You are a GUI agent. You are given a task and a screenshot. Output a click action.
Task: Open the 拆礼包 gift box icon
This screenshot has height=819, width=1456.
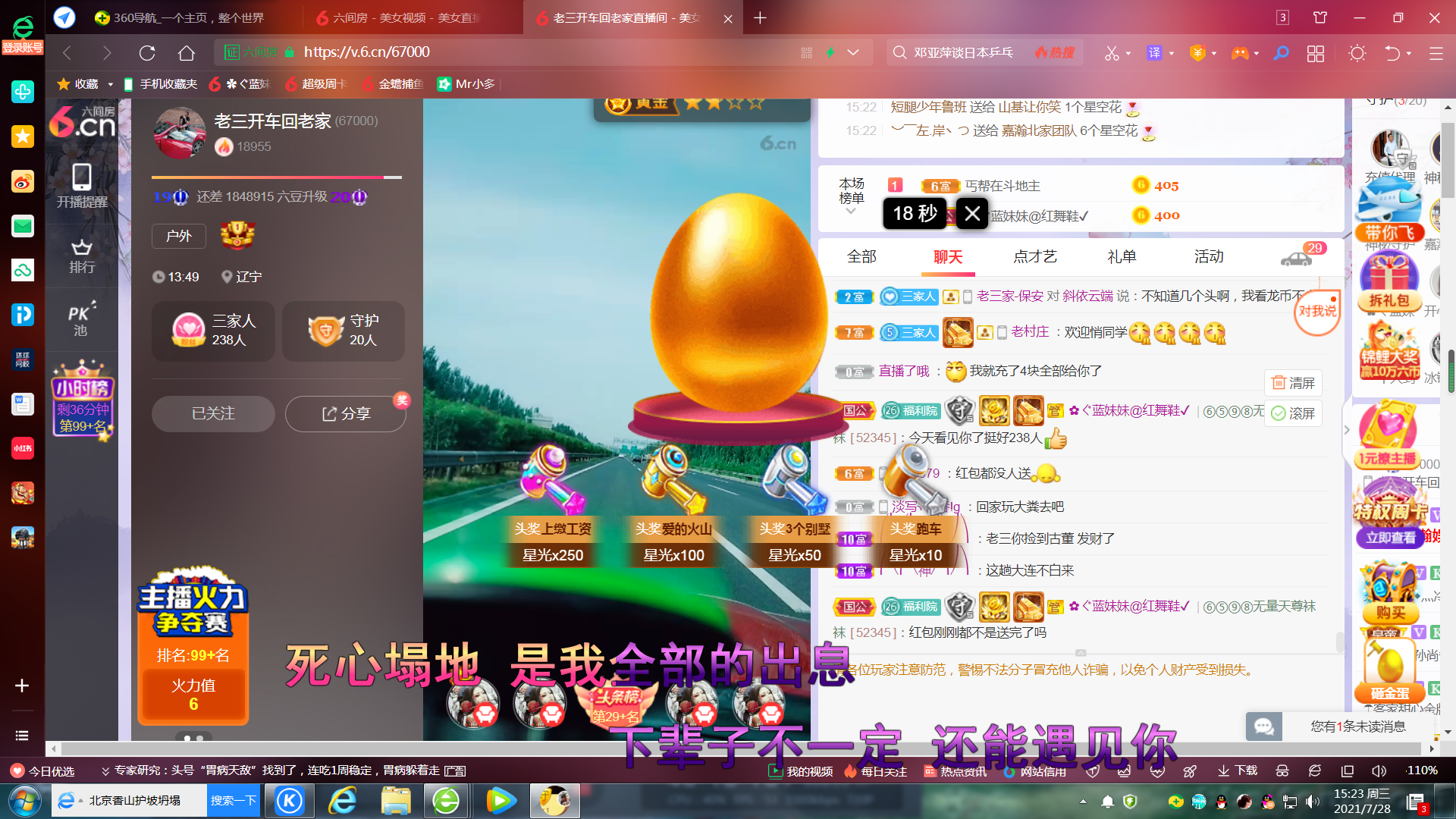(x=1389, y=282)
